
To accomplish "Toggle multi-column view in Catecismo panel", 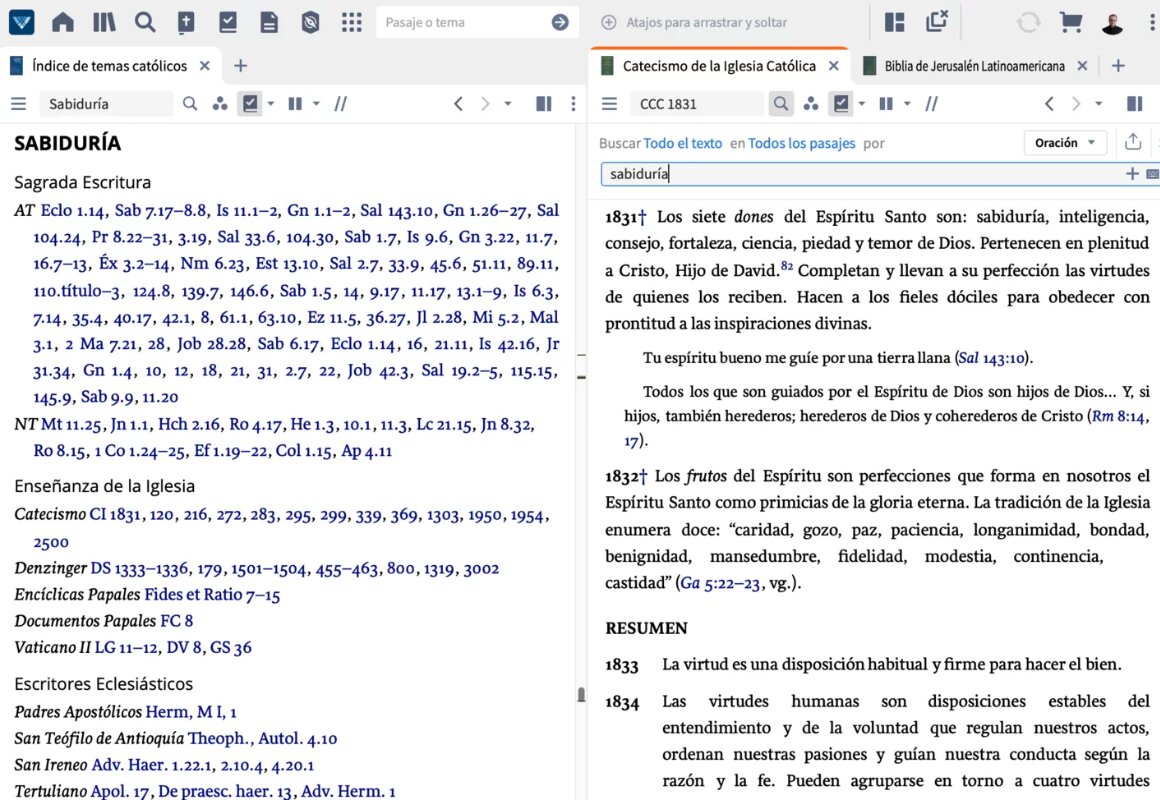I will point(886,104).
